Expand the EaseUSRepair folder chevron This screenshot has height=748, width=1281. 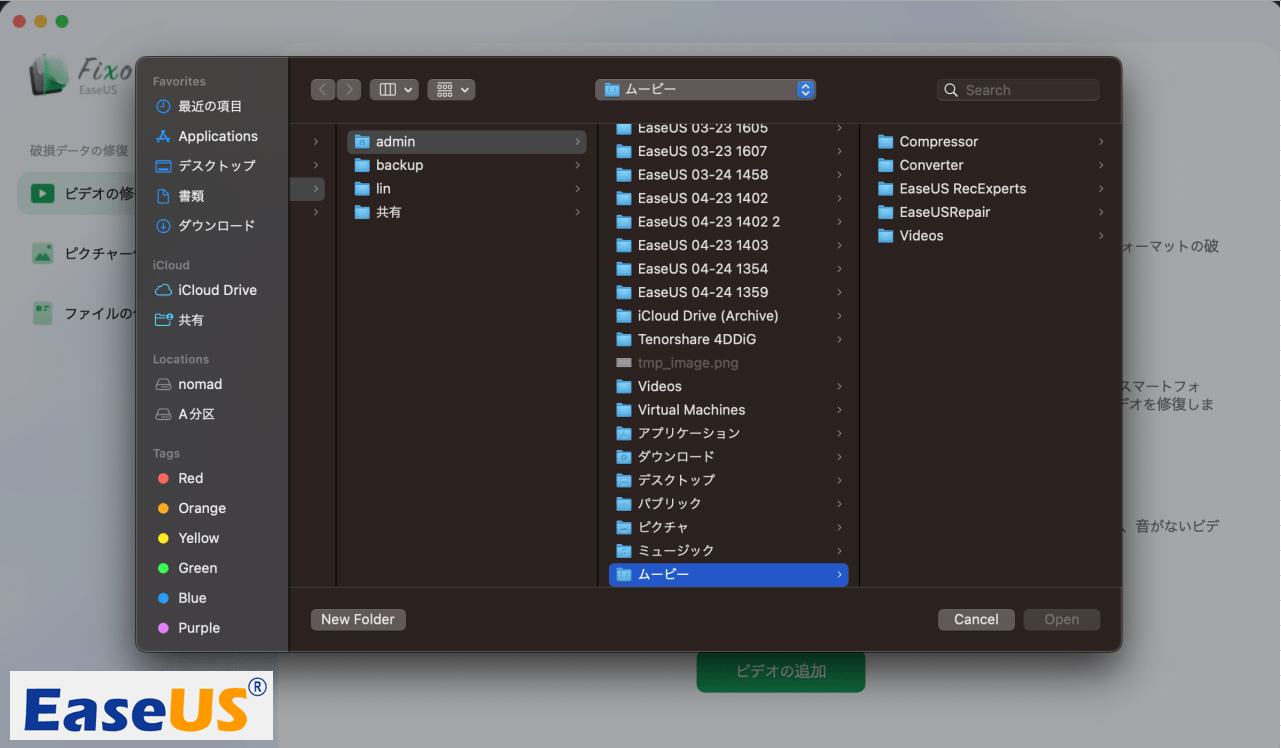tap(1101, 212)
